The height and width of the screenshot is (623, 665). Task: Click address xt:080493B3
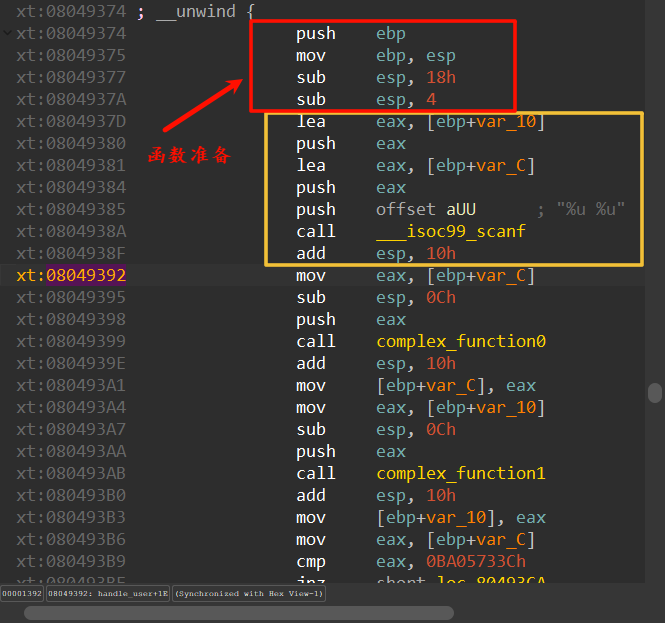[x=71, y=517]
